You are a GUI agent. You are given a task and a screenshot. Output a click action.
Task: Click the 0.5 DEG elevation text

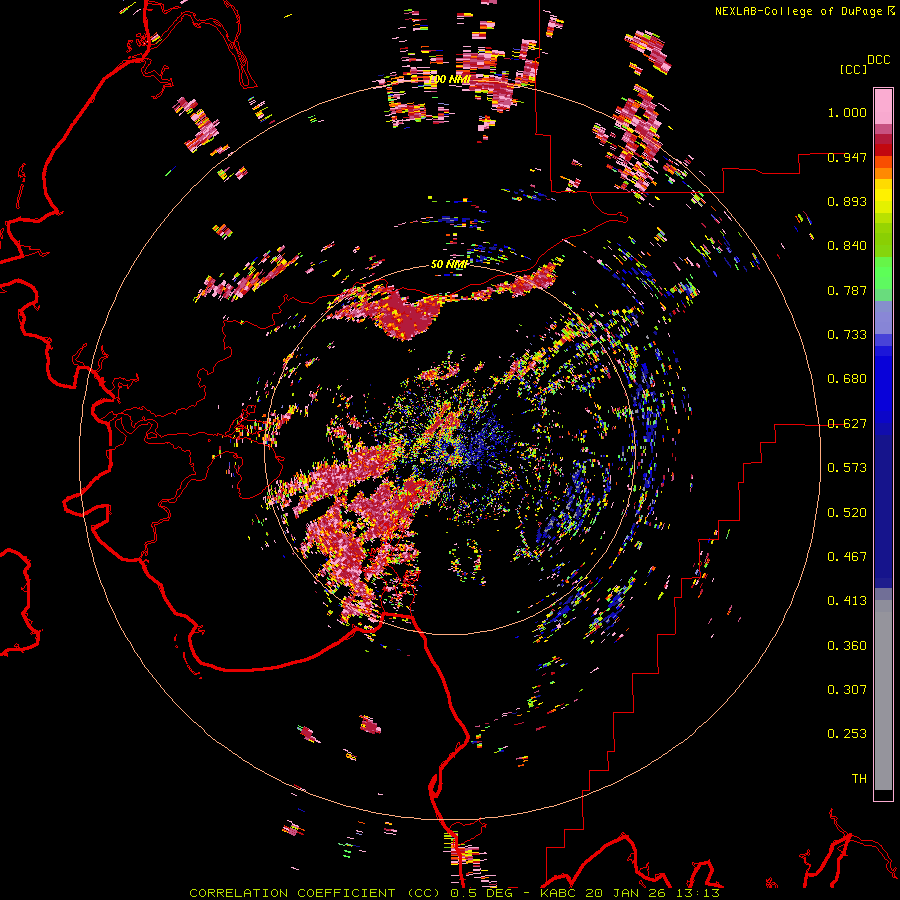tap(482, 893)
